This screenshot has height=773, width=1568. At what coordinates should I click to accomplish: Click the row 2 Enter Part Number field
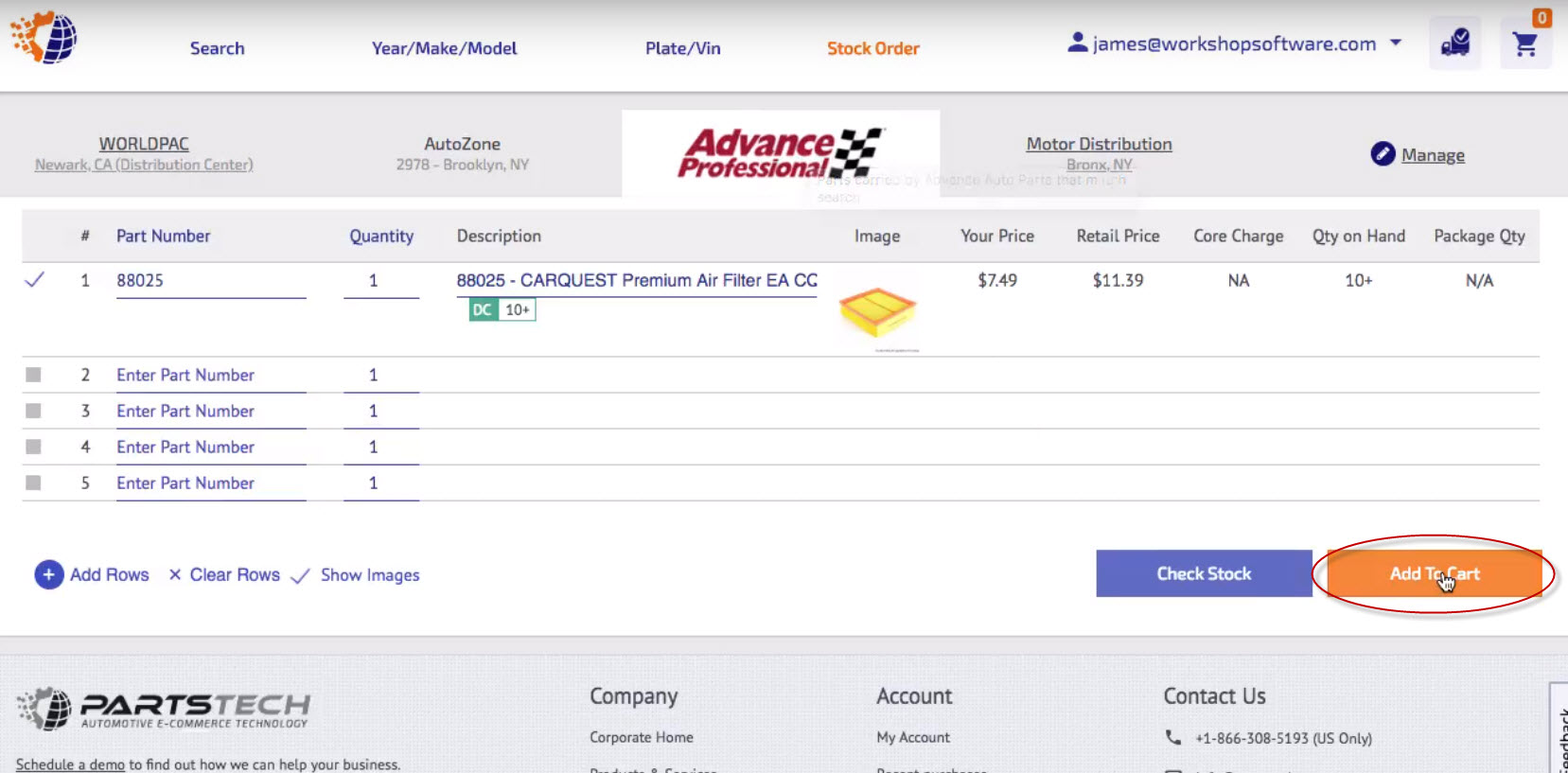211,375
